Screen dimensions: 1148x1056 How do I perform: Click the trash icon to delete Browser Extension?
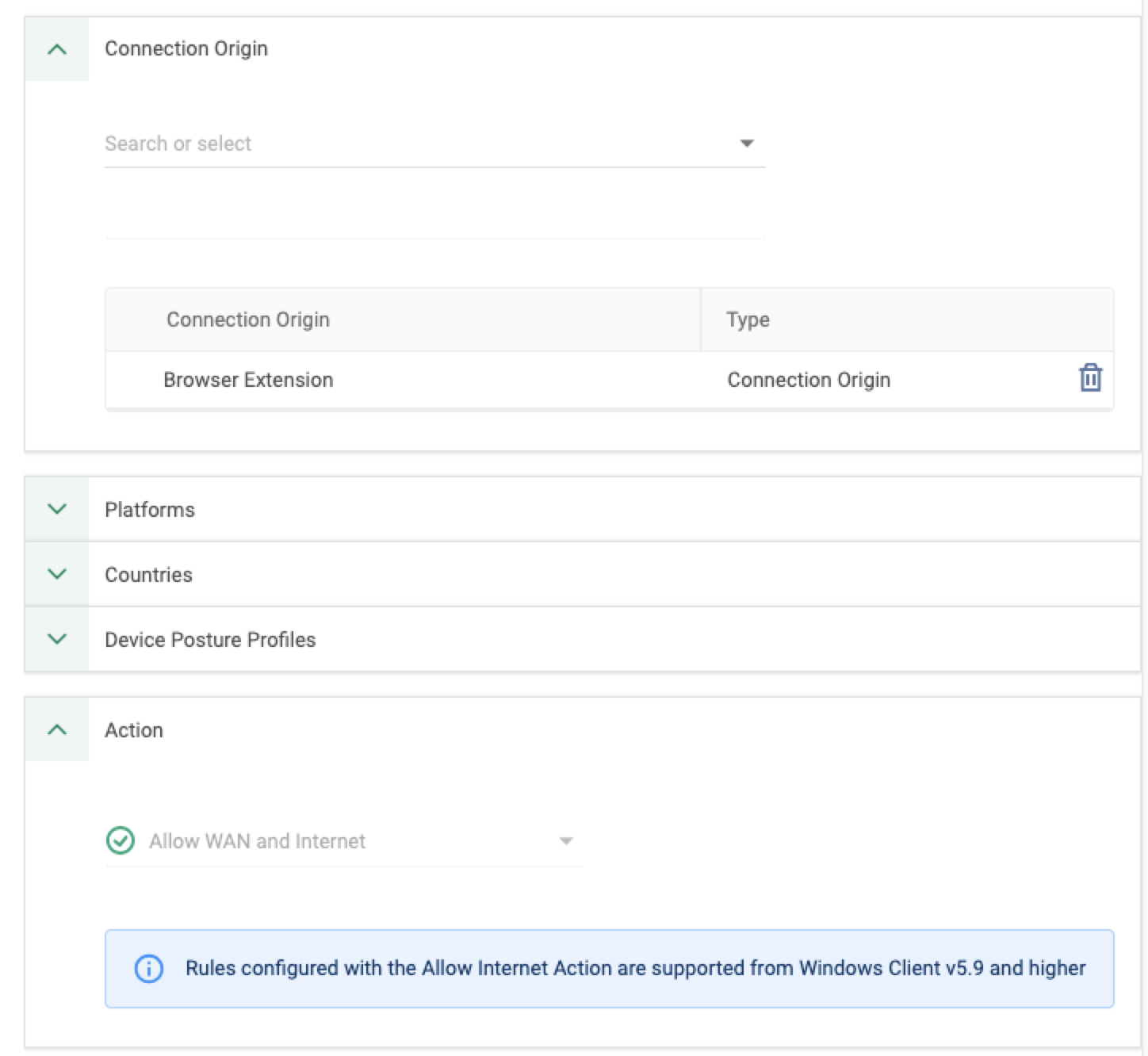(x=1091, y=379)
